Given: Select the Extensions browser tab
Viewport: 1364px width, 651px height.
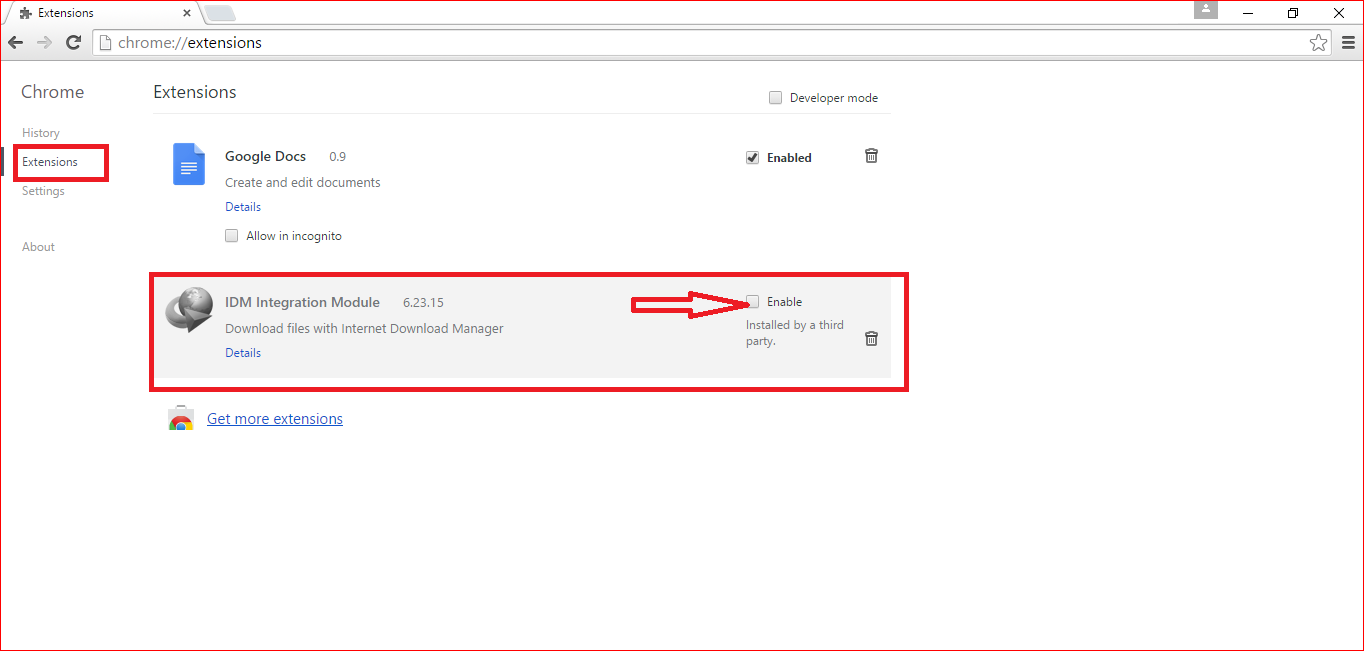Looking at the screenshot, I should click(x=104, y=13).
